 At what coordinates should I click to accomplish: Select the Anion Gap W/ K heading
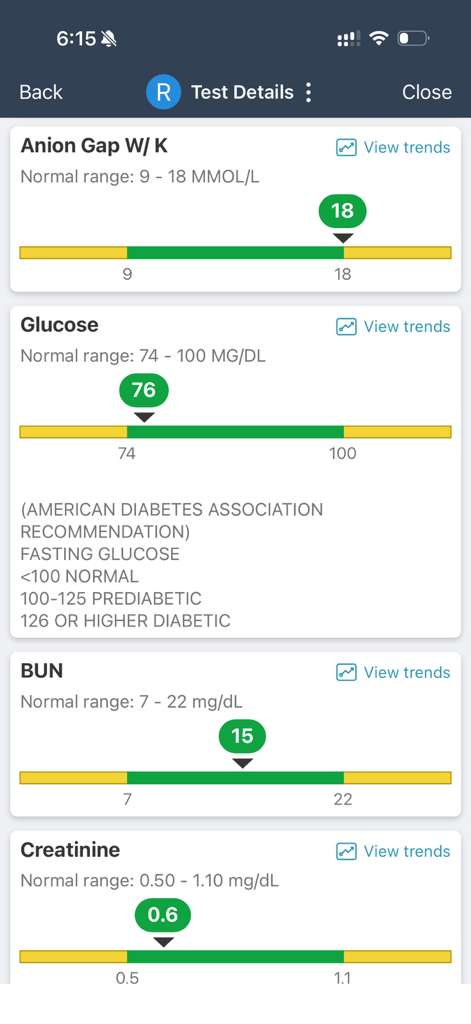point(94,146)
